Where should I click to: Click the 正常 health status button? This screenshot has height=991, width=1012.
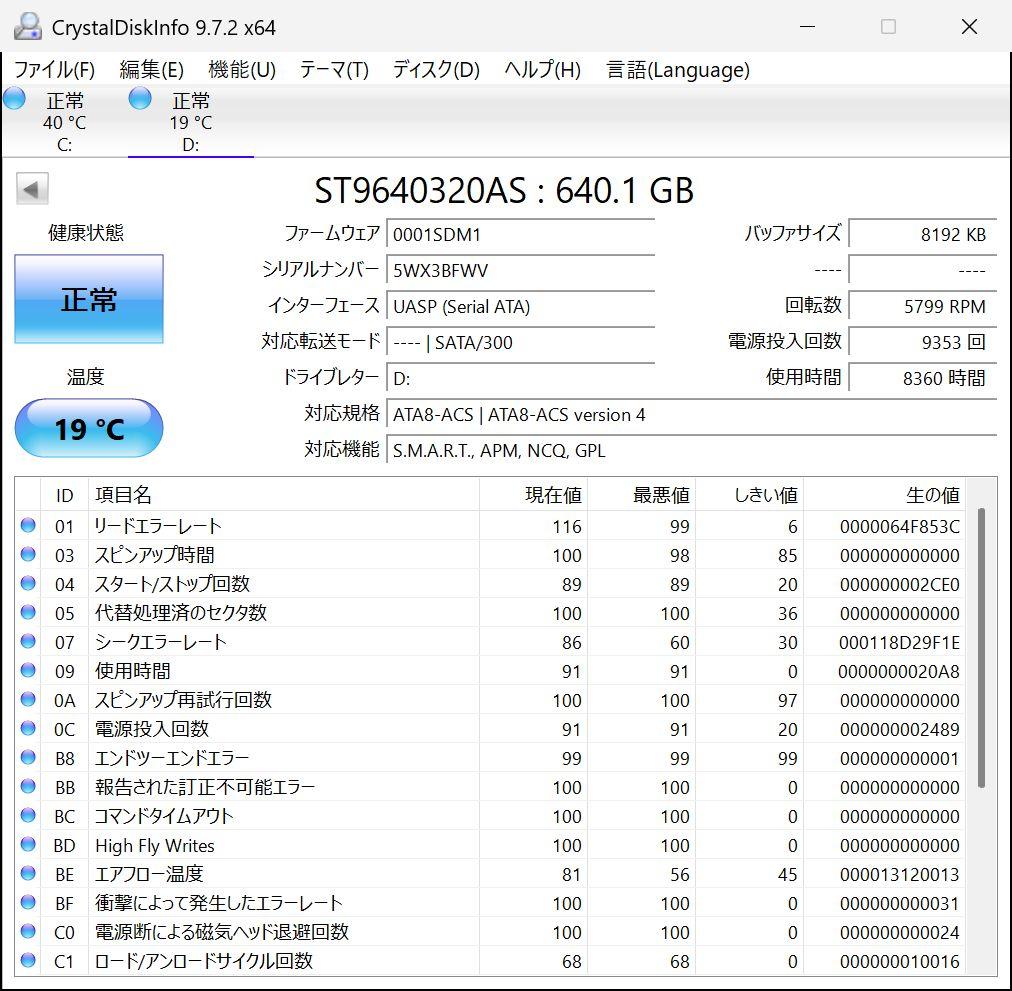(89, 299)
